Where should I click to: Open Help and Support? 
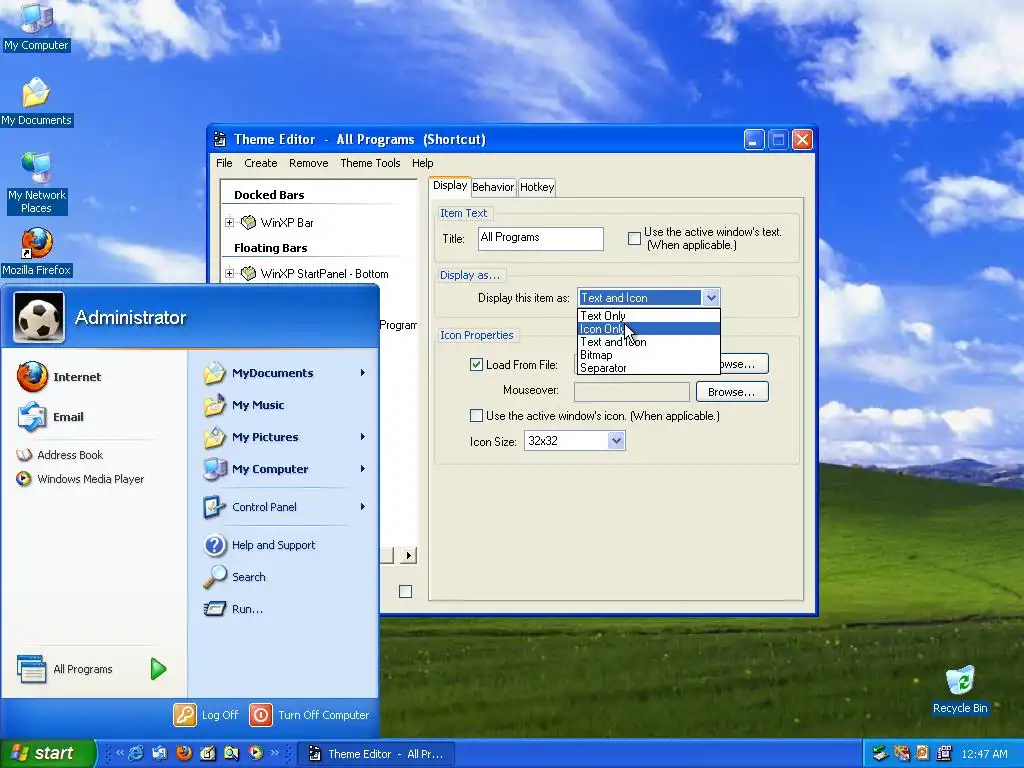click(x=260, y=545)
